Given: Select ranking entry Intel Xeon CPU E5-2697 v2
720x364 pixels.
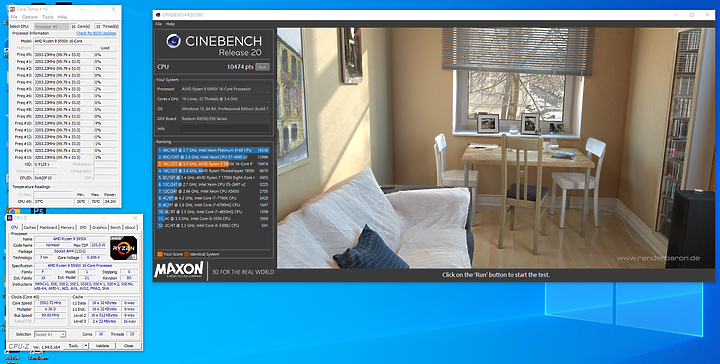Looking at the screenshot, I should point(214,185).
